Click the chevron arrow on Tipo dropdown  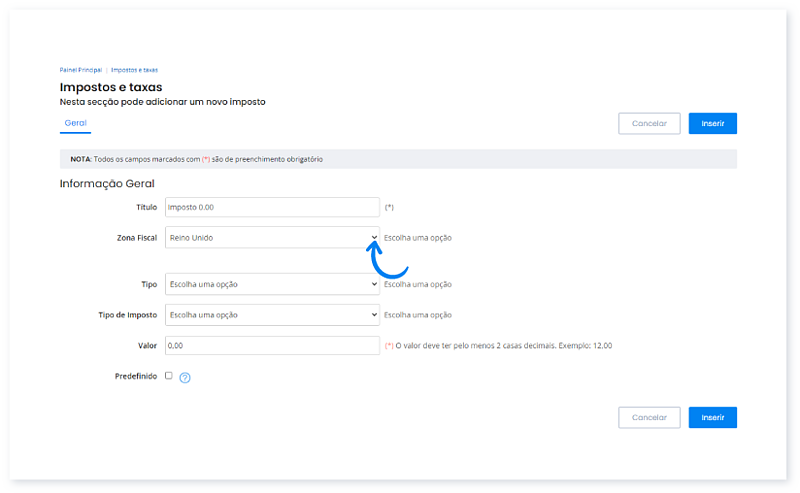point(374,284)
